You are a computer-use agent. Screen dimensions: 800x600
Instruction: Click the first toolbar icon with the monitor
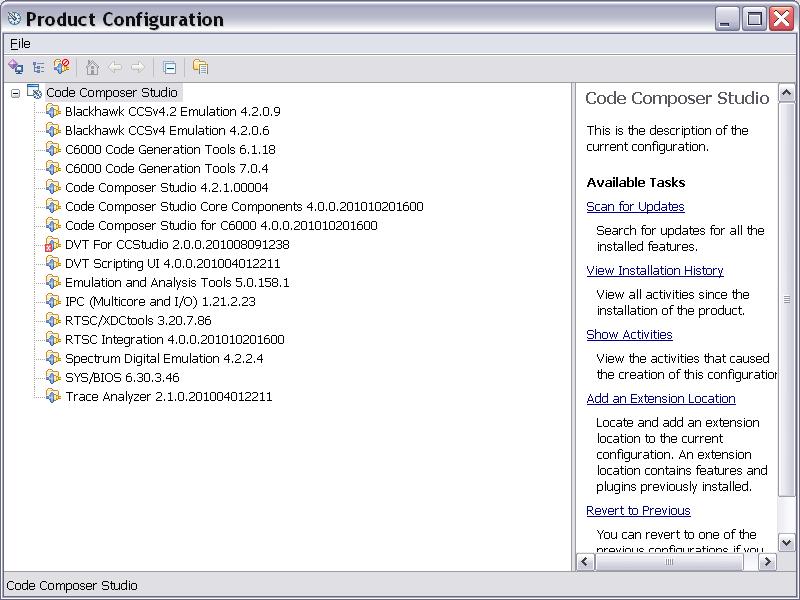click(x=16, y=67)
